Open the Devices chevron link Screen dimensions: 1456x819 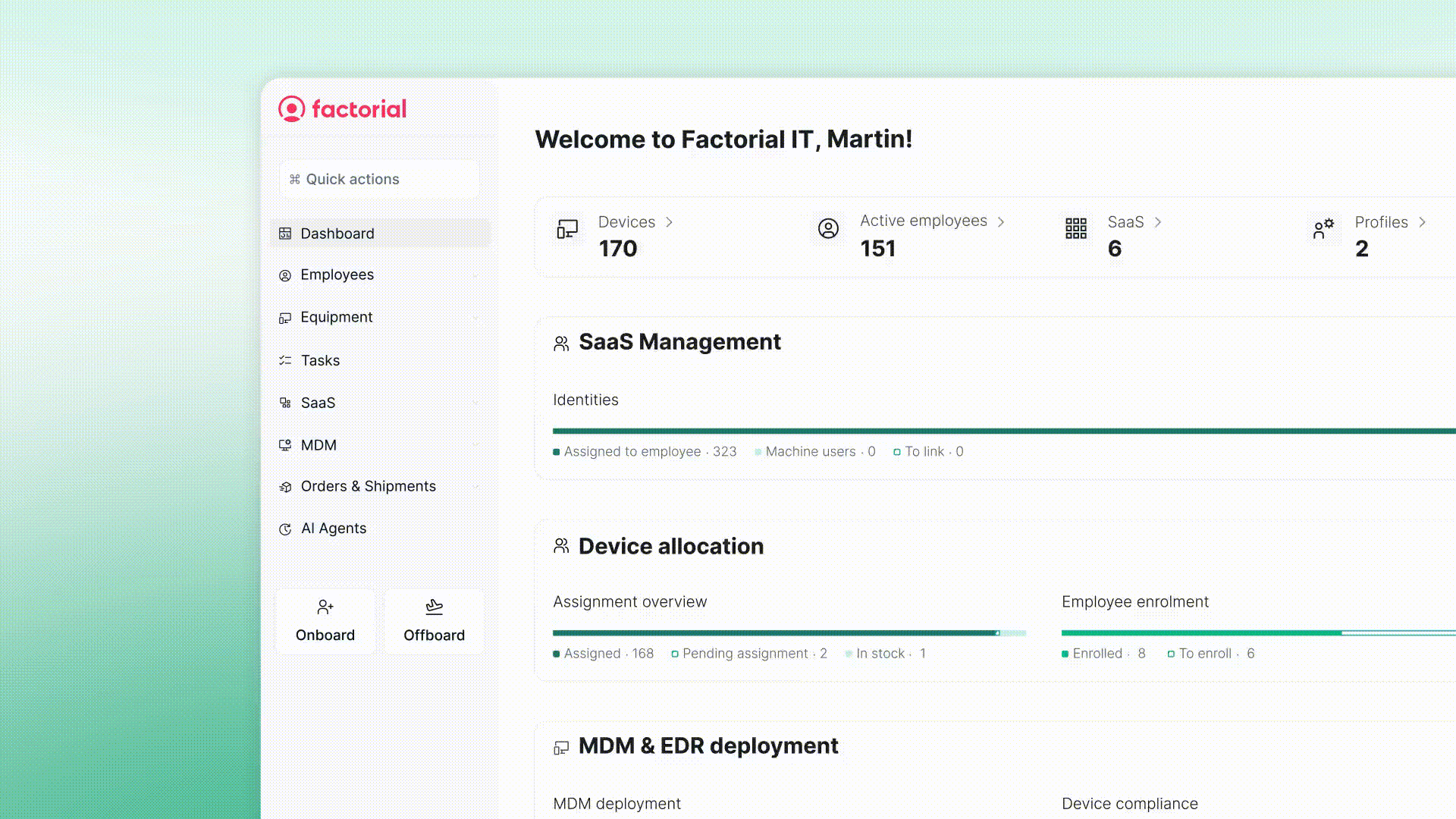(669, 222)
